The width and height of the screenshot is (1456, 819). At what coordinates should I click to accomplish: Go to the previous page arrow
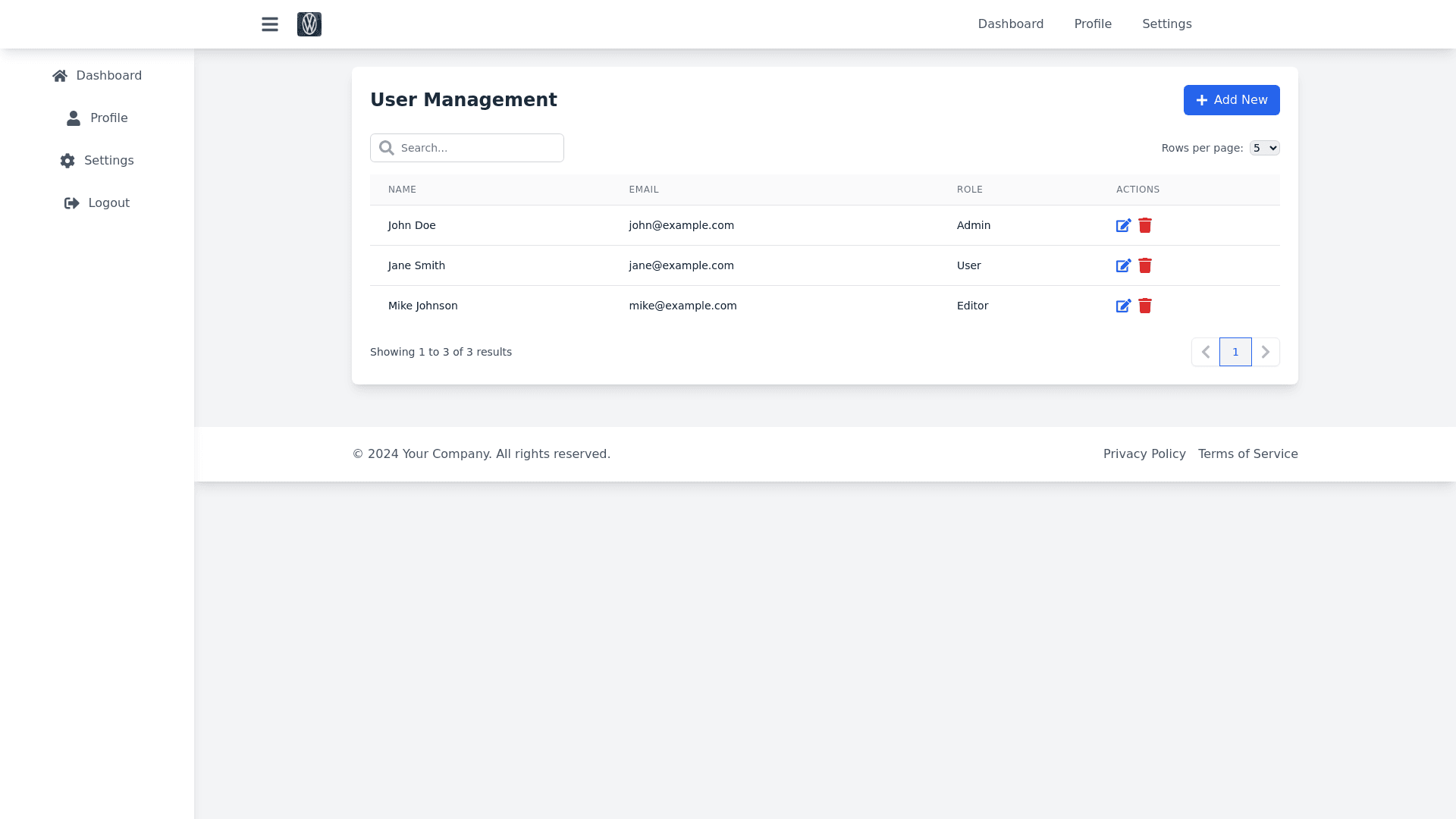(x=1205, y=352)
